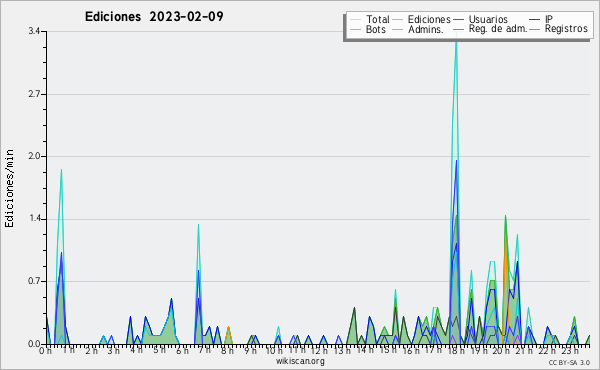Click the "4 h" x-axis label
The image size is (600, 370).
(x=136, y=350)
